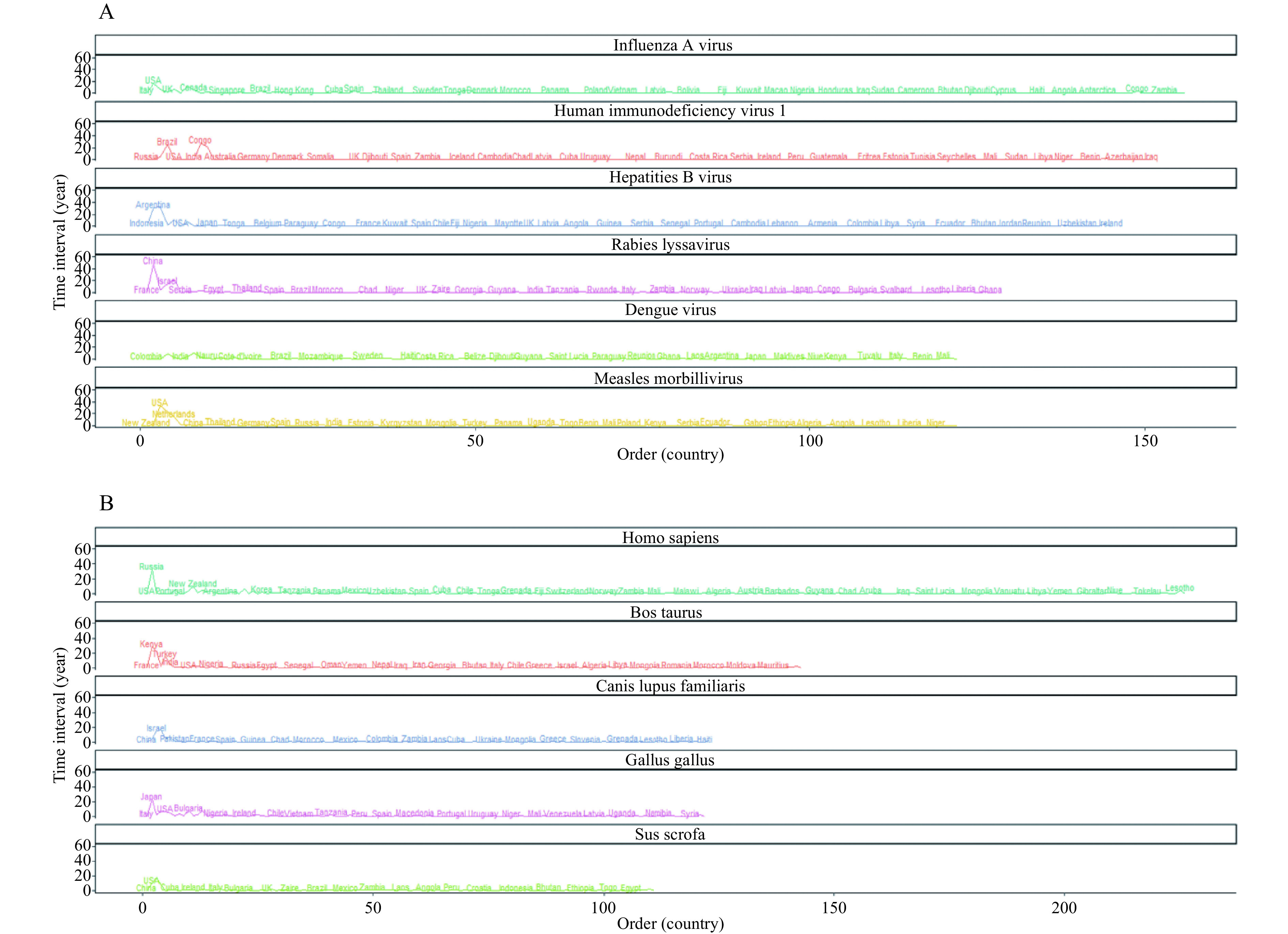The image size is (1288, 934).
Task: Click the '150' tick on panel A x-axis
Action: click(x=1146, y=441)
